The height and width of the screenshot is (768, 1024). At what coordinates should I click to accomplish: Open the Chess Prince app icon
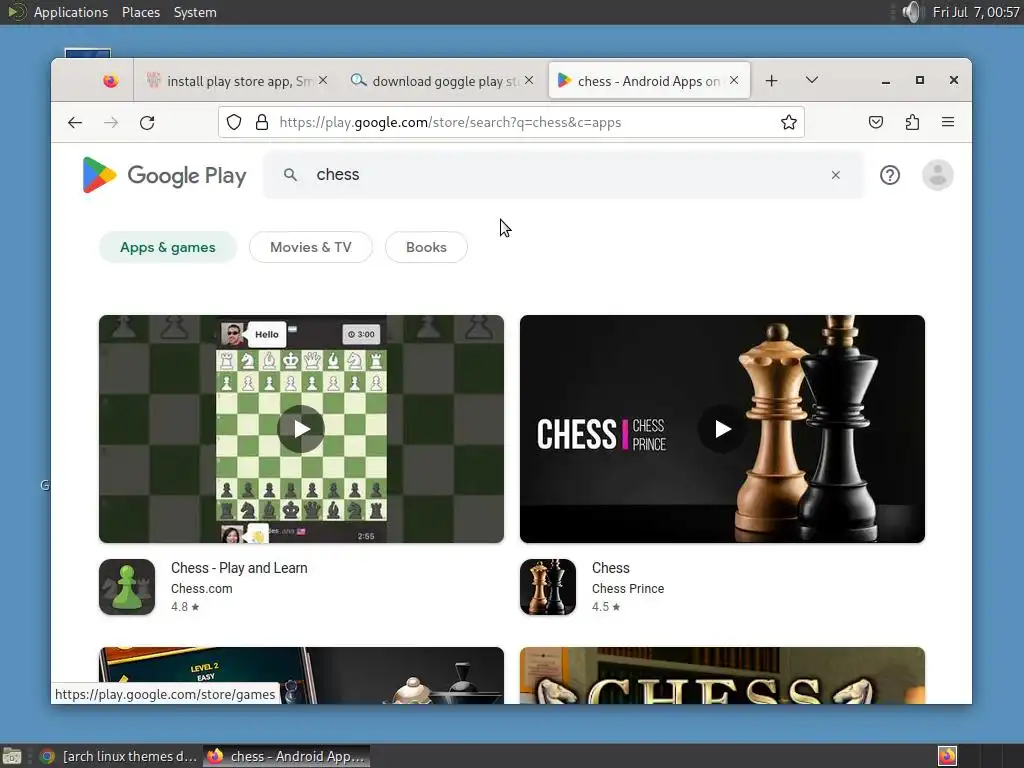coord(548,586)
